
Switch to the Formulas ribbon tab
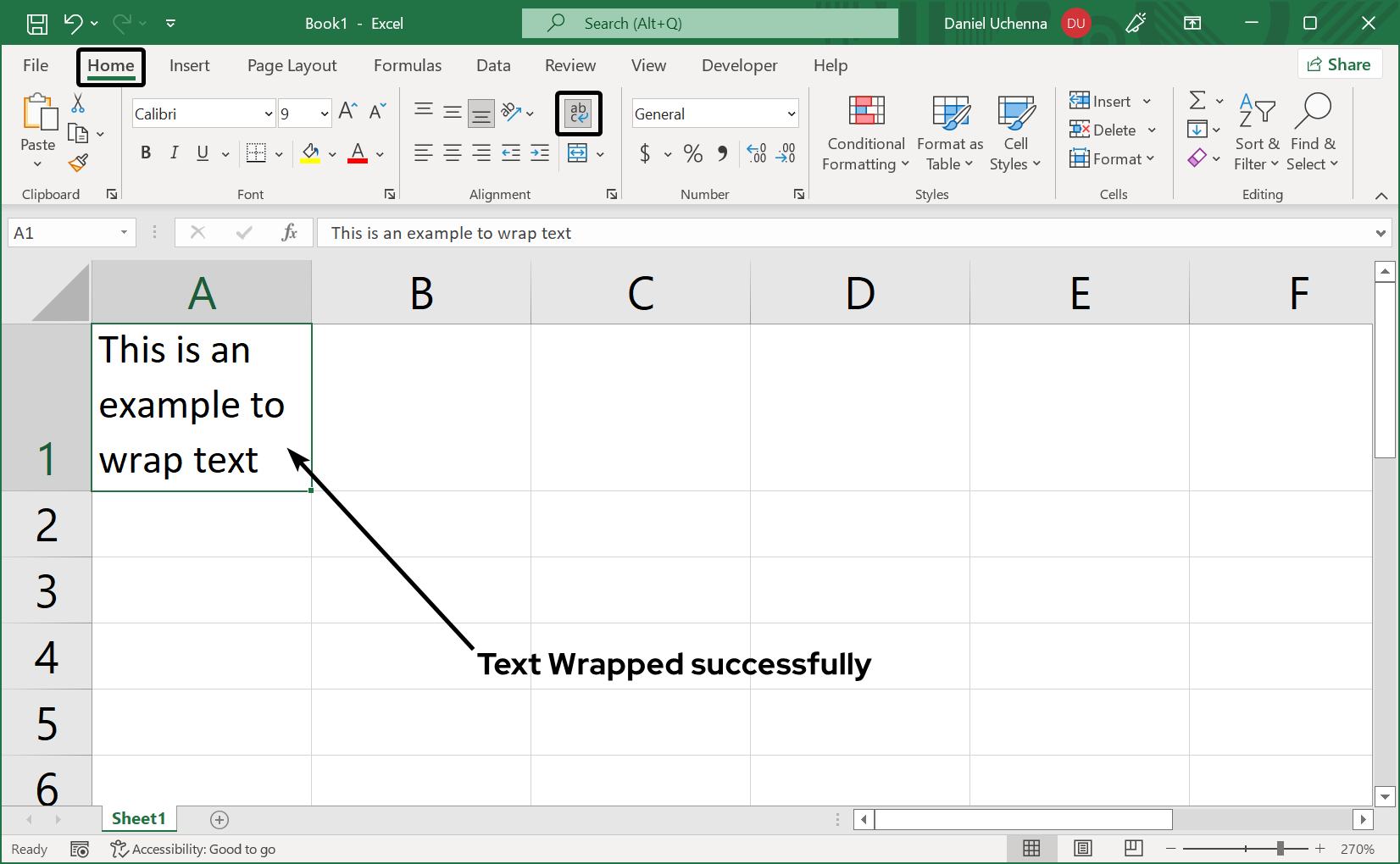(408, 65)
